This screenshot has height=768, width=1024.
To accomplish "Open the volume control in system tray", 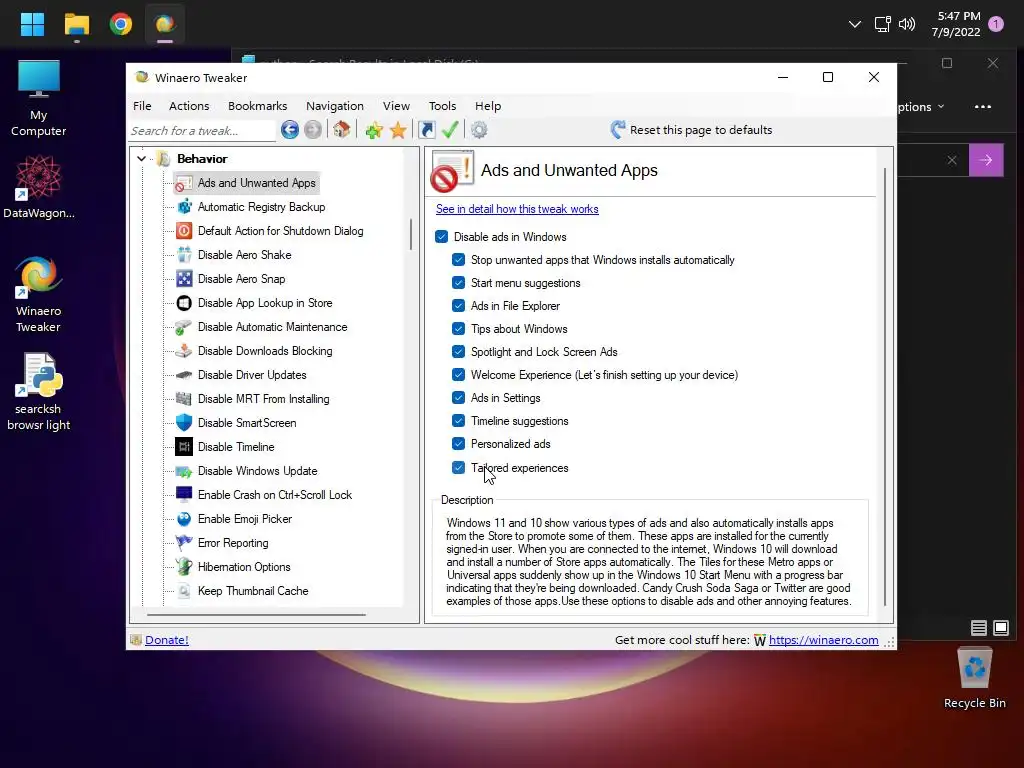I will pyautogui.click(x=906, y=25).
